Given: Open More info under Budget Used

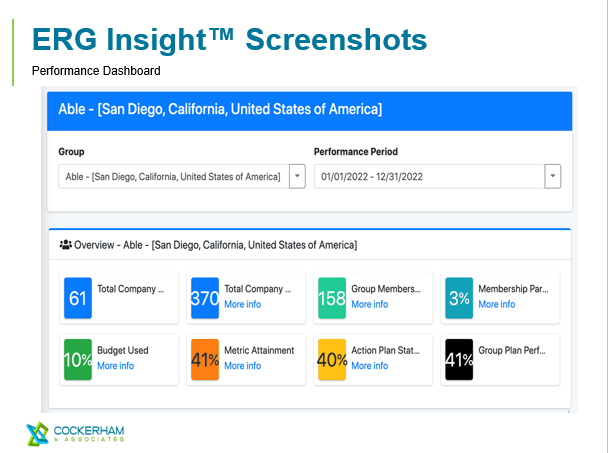Looking at the screenshot, I should pos(116,366).
